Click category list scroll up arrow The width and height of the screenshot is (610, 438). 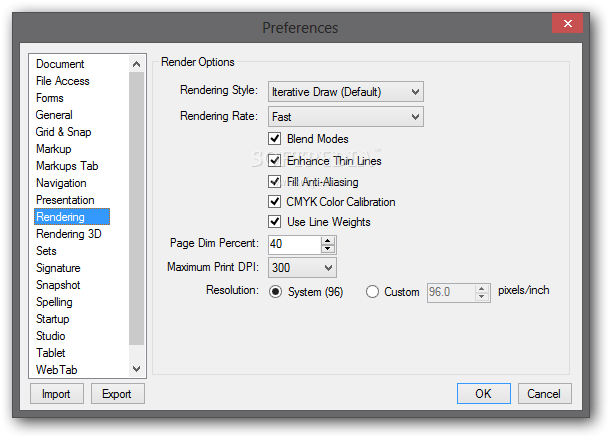[137, 64]
